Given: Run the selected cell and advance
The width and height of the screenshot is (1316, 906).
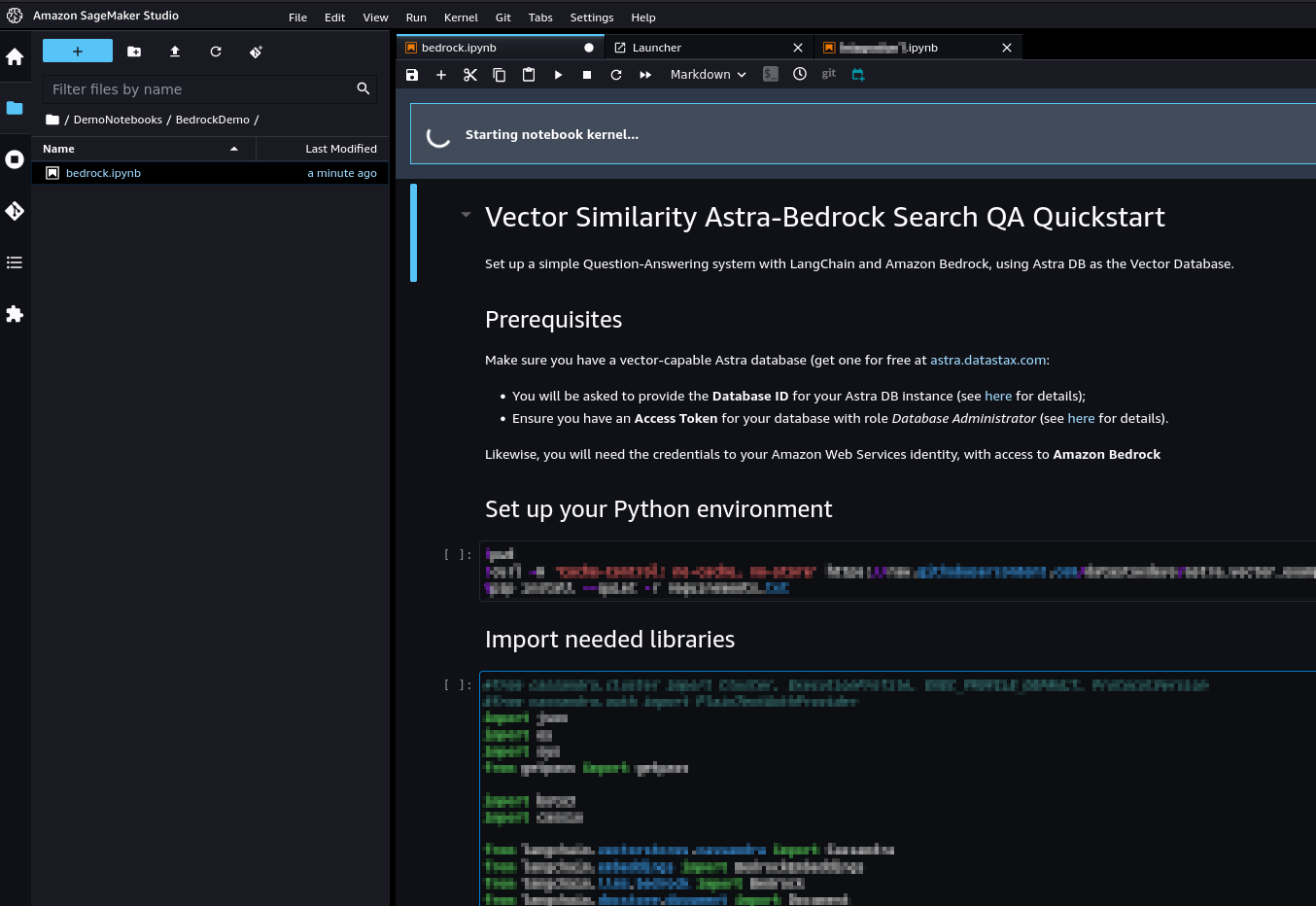Looking at the screenshot, I should pos(558,75).
